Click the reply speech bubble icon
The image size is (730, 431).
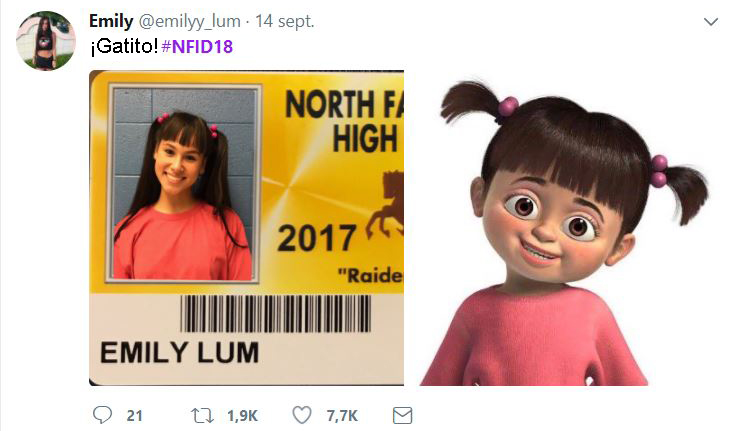click(102, 415)
